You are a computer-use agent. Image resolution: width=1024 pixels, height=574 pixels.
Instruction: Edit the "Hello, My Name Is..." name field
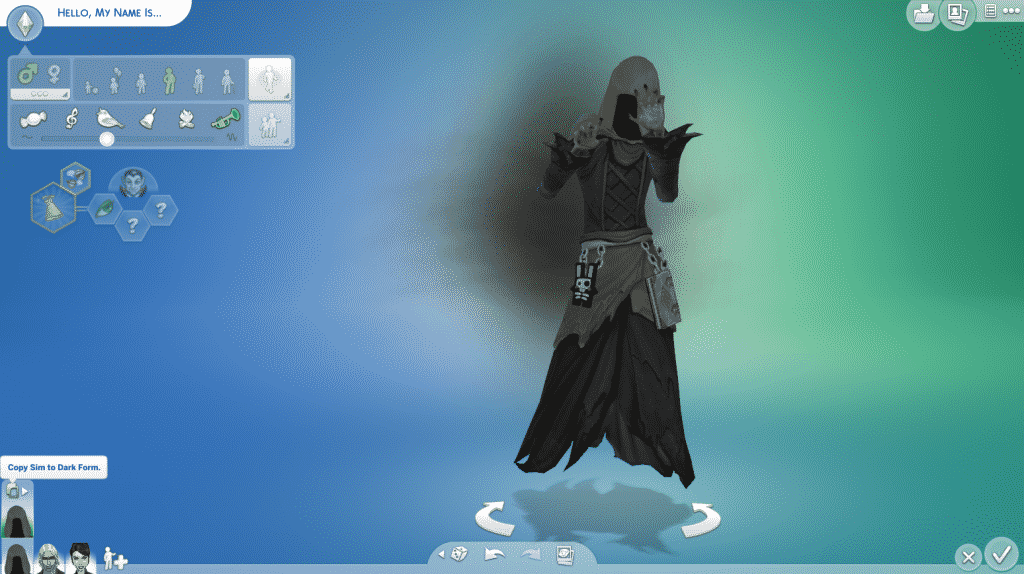tap(109, 12)
